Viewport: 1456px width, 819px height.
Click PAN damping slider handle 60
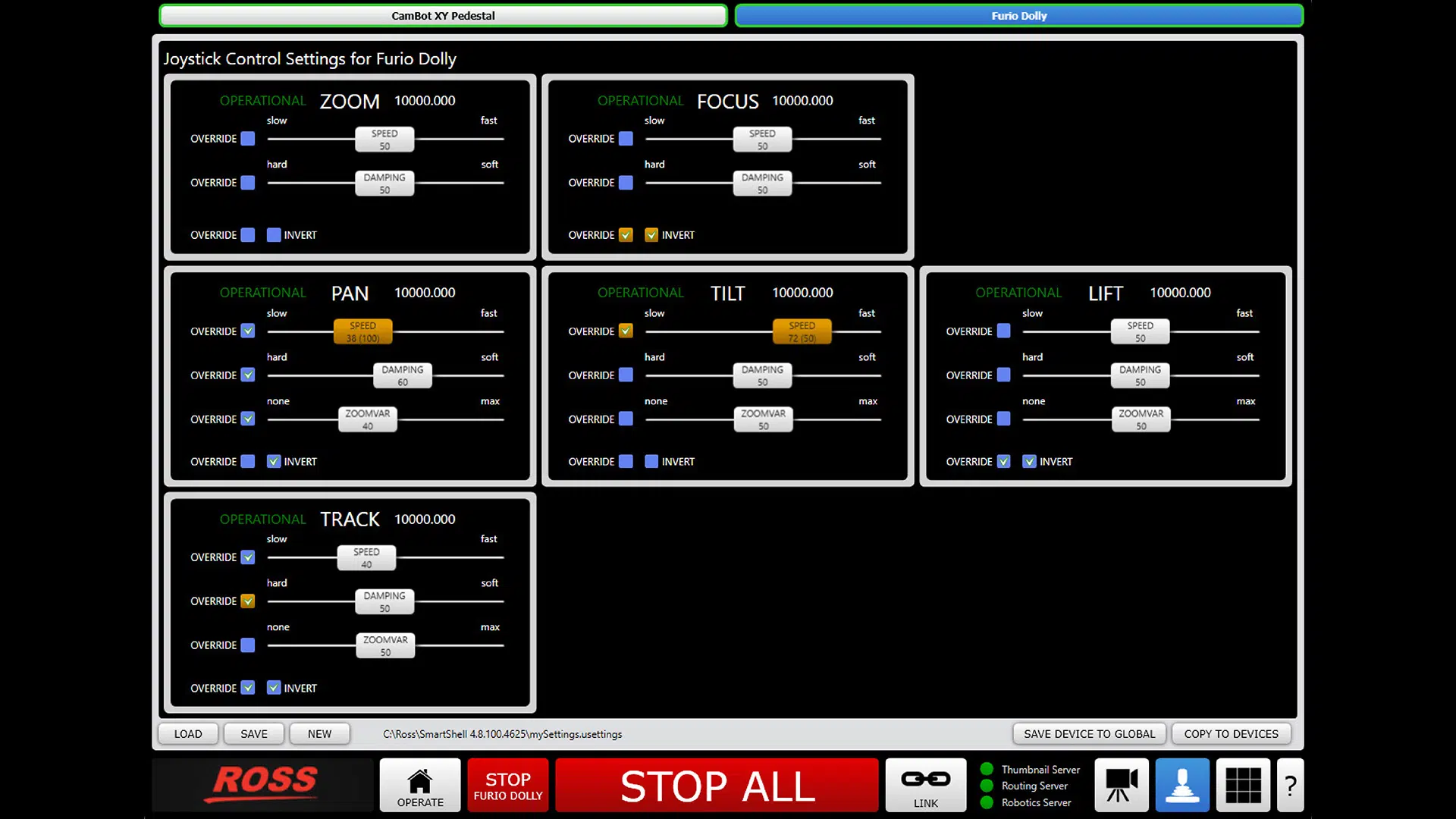403,376
